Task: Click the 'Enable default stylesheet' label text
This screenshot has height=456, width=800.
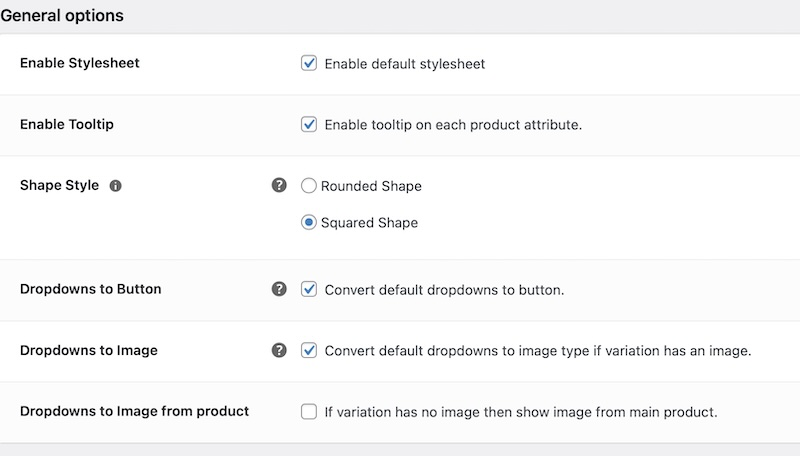Action: coord(405,64)
